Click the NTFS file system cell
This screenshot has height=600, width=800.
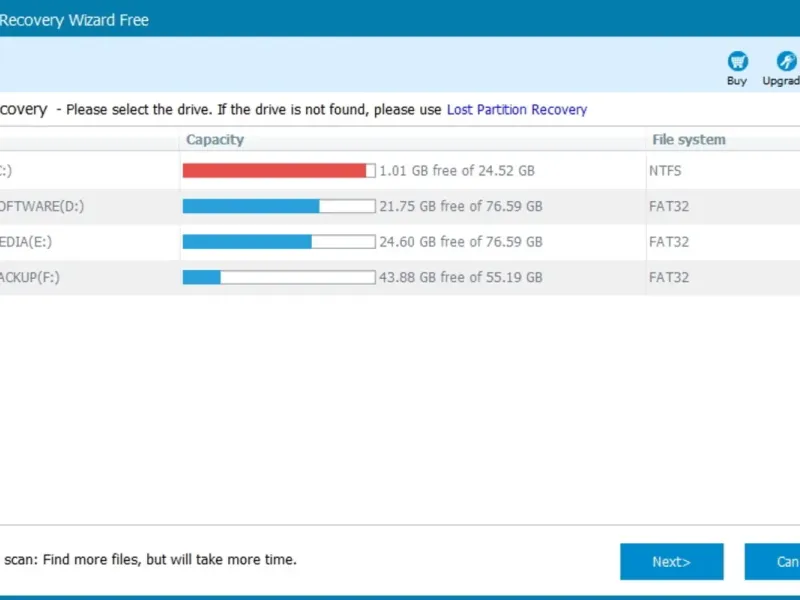click(x=665, y=171)
